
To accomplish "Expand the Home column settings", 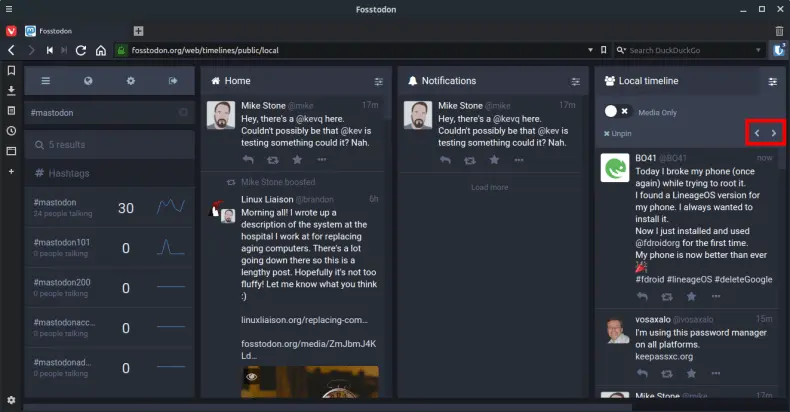I will point(378,81).
